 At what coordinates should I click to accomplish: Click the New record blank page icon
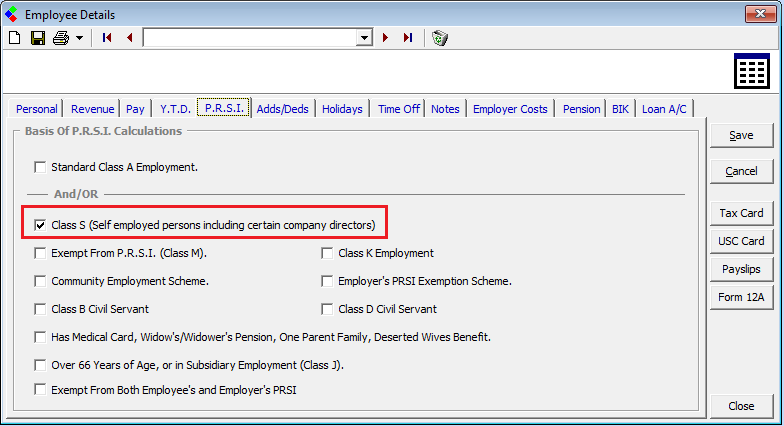14,38
